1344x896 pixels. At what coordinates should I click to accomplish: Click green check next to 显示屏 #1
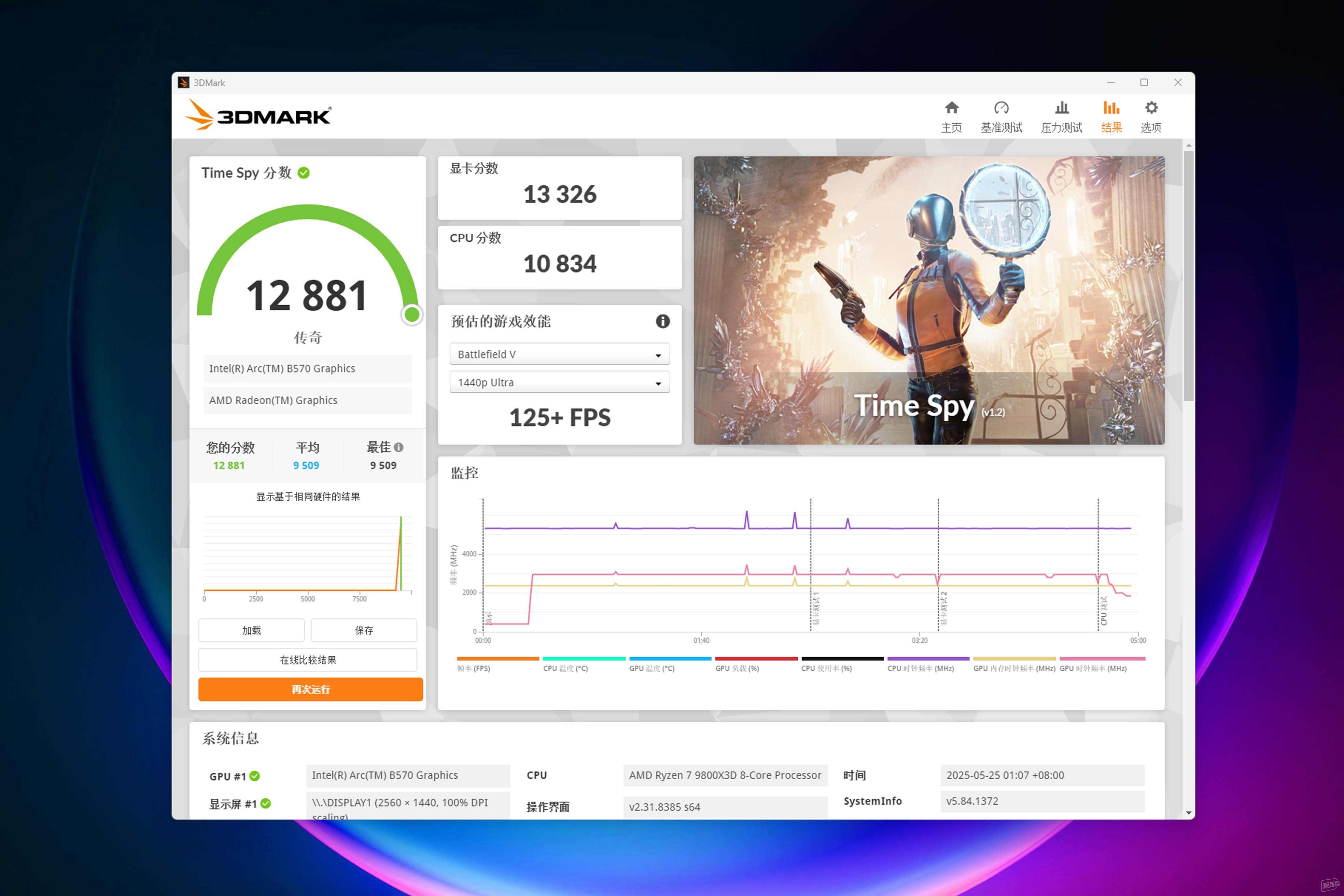pyautogui.click(x=266, y=803)
